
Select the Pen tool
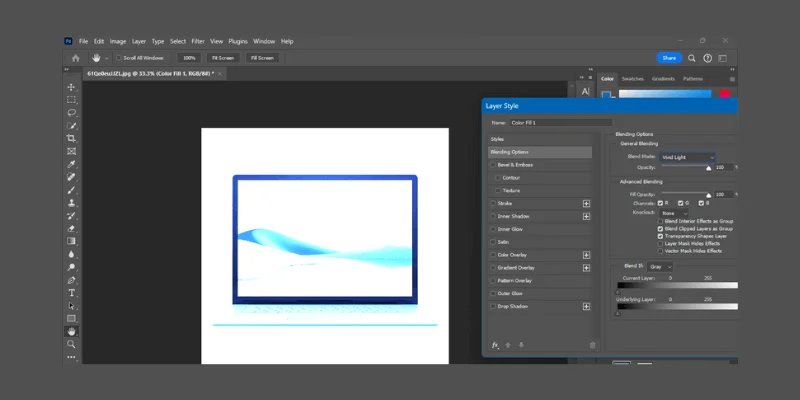tap(71, 280)
